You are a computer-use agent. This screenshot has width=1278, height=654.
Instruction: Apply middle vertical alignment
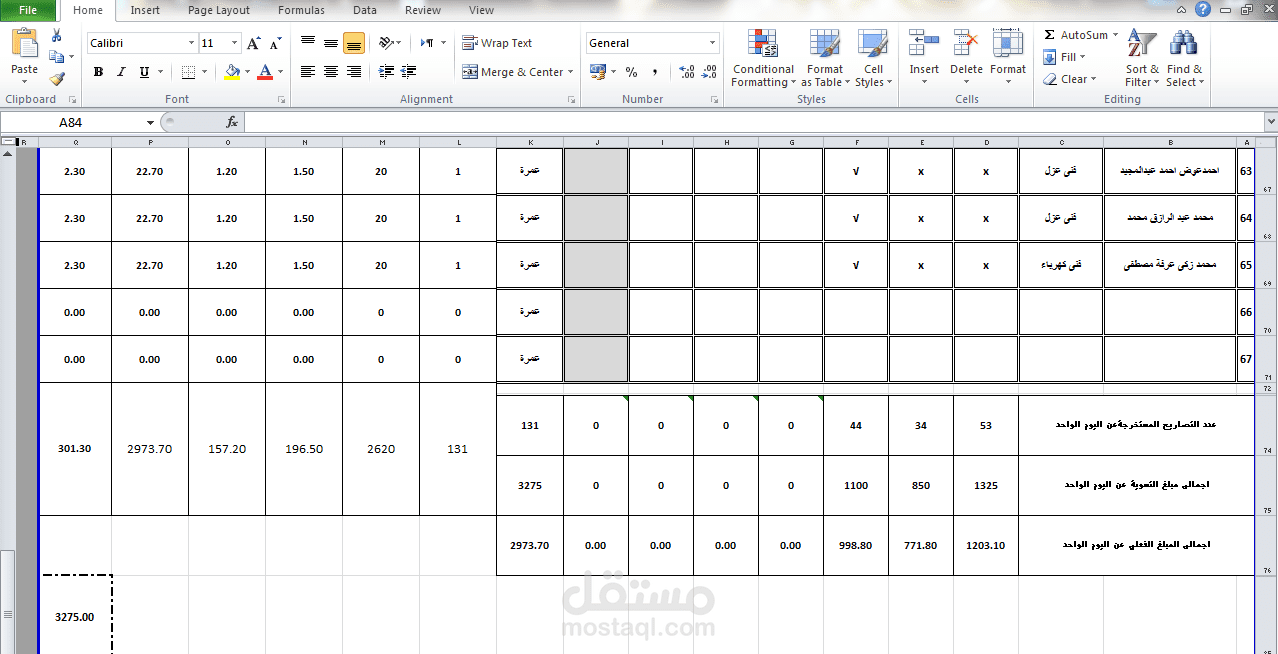[331, 43]
